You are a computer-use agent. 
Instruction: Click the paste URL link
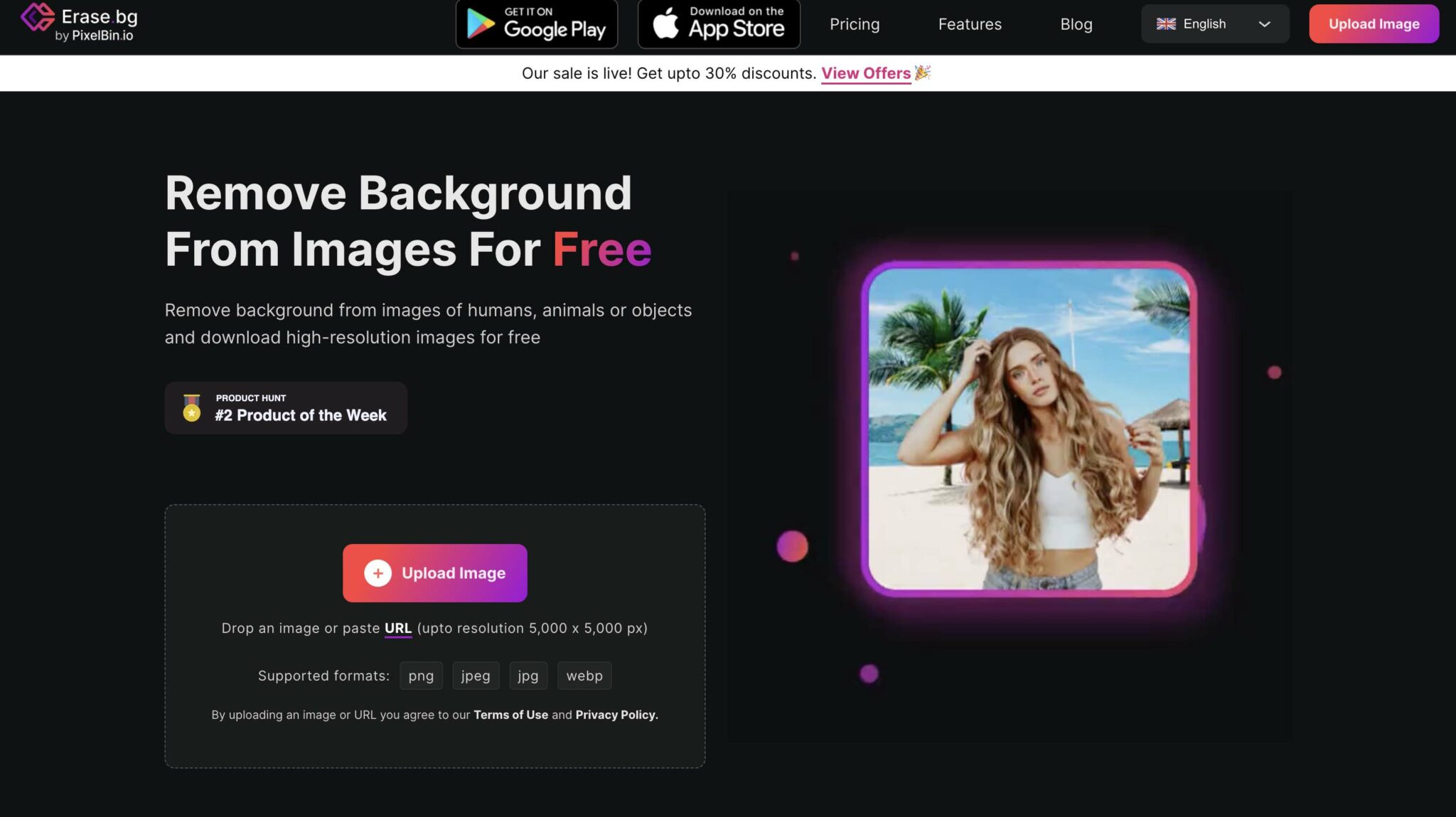397,628
